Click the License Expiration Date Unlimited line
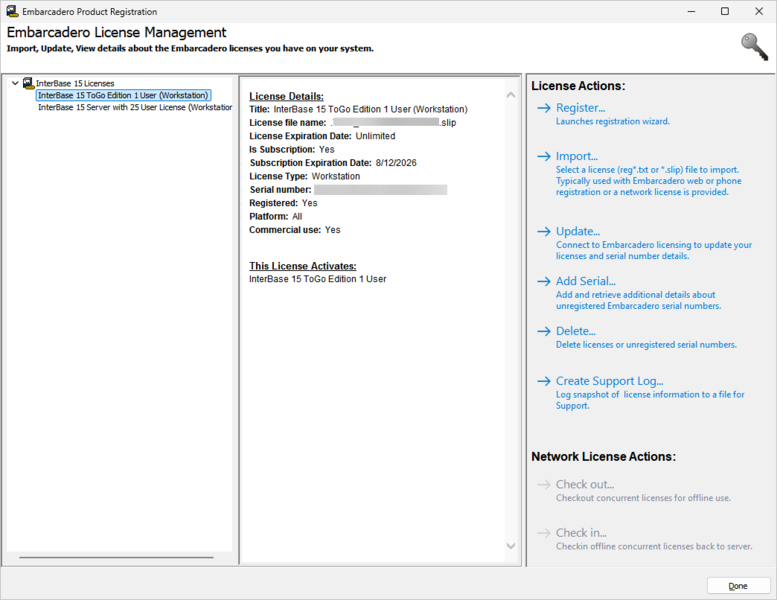 click(x=322, y=136)
